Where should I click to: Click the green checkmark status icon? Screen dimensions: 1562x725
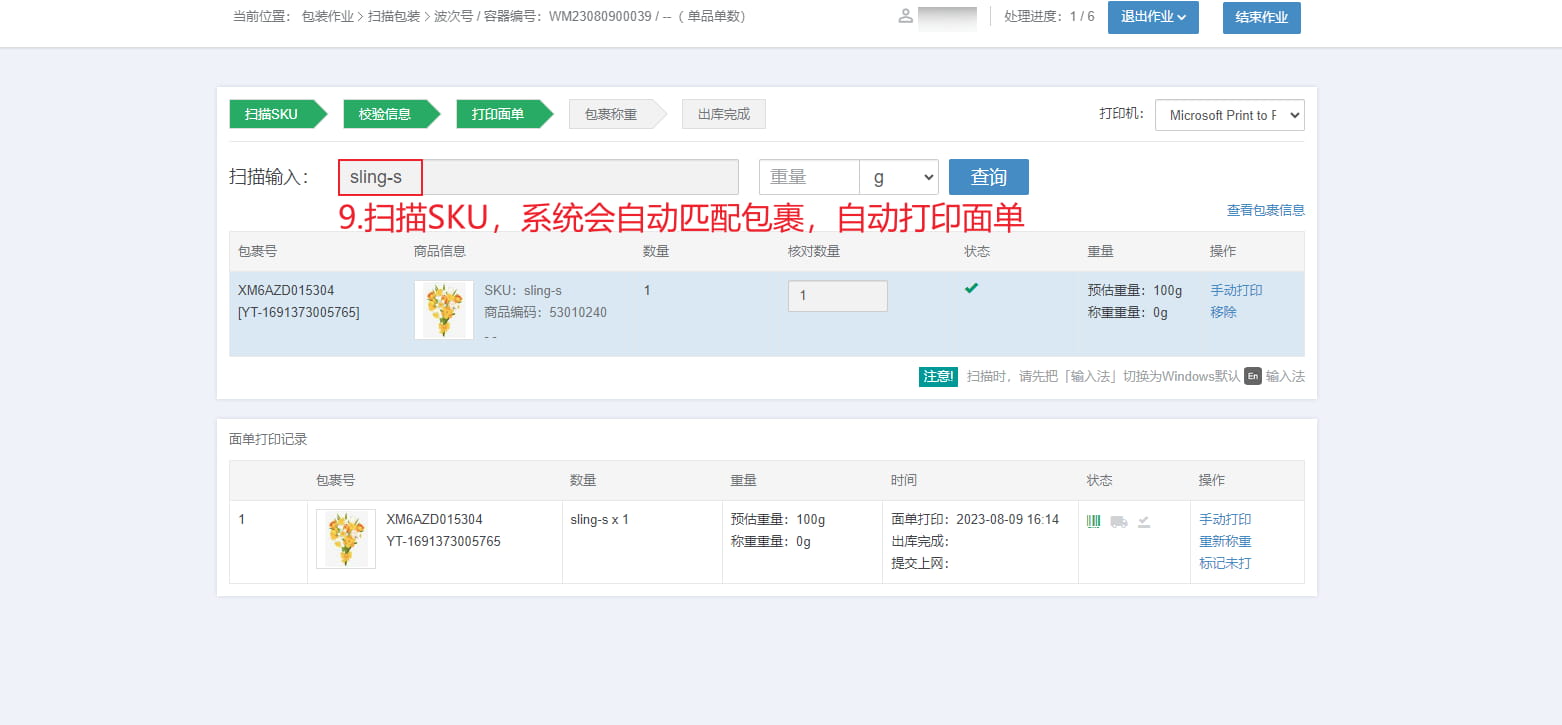(971, 289)
